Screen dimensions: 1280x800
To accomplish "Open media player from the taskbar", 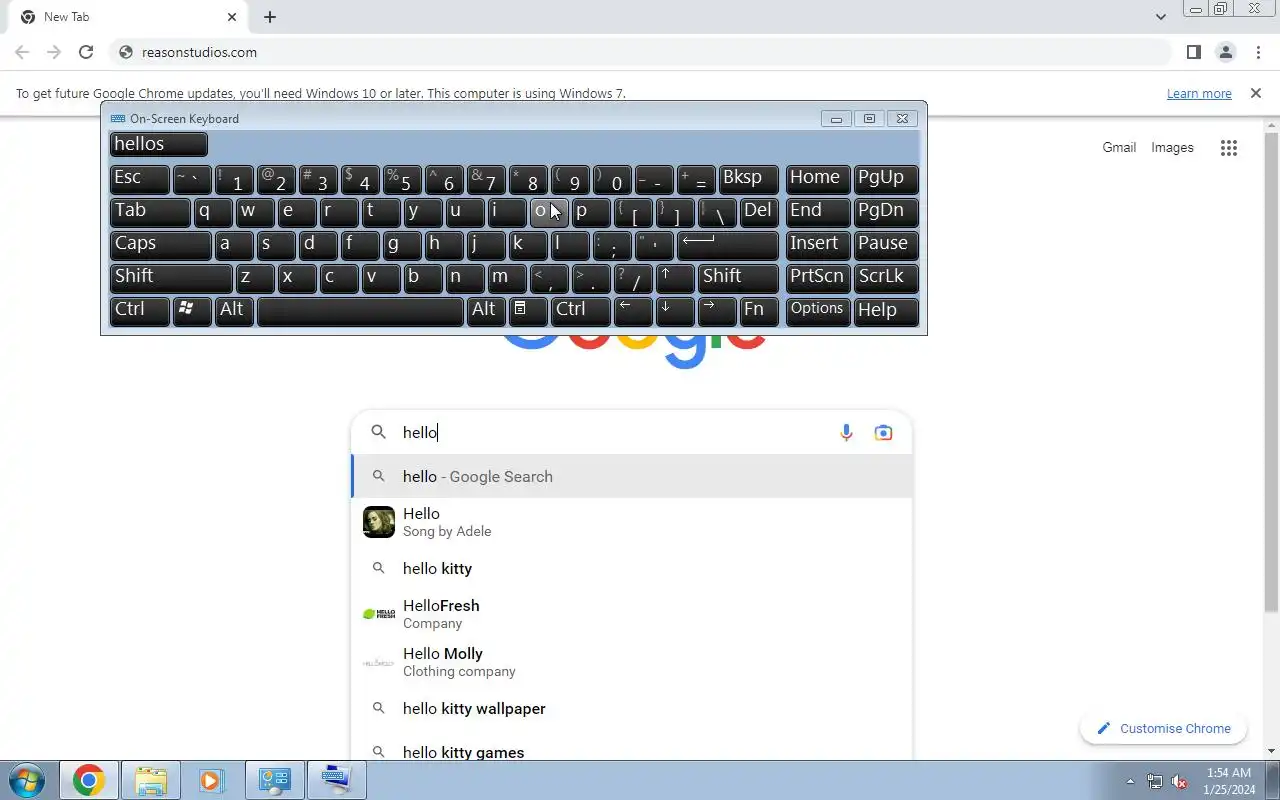I will (x=211, y=780).
